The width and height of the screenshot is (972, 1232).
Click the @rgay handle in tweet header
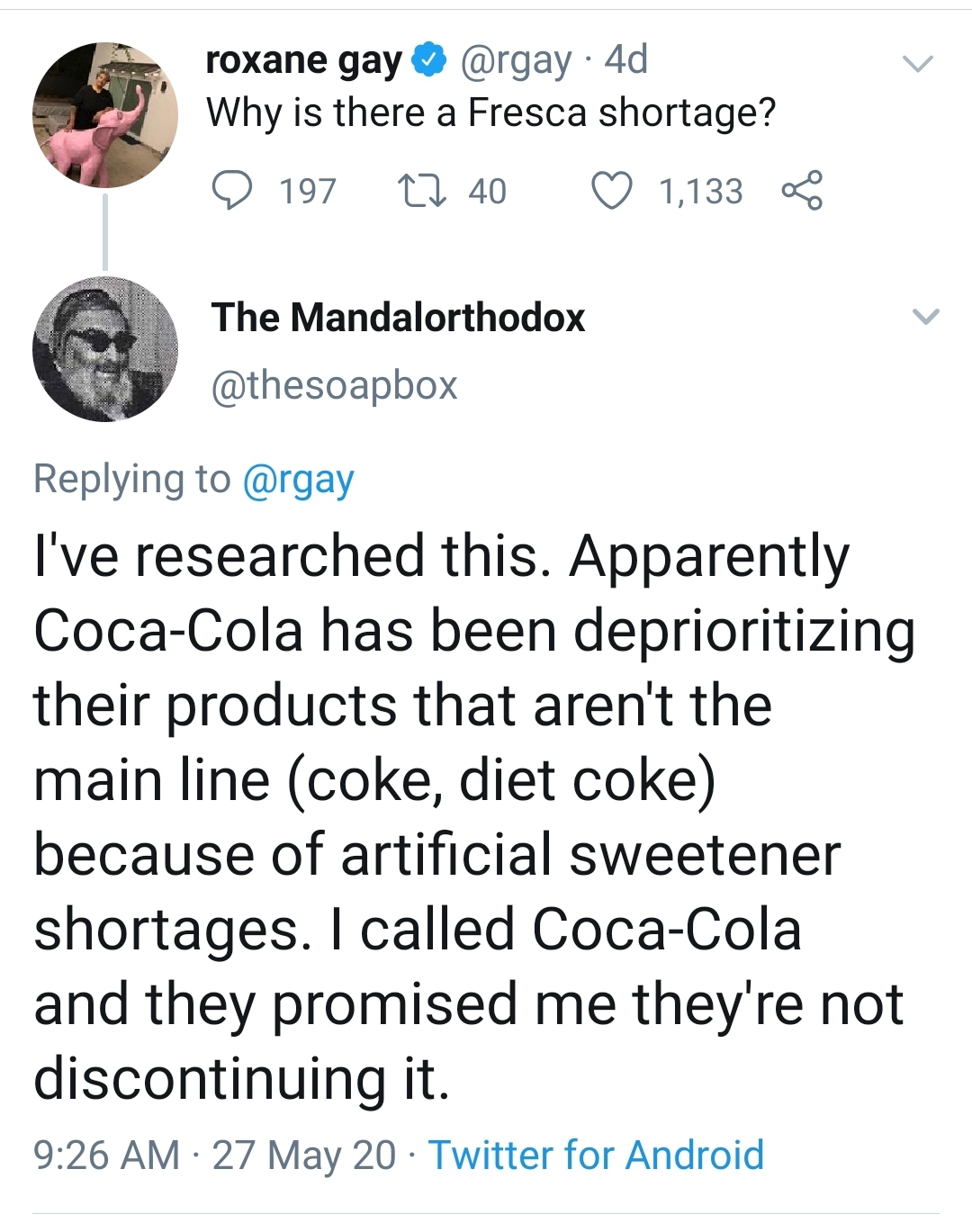[516, 60]
